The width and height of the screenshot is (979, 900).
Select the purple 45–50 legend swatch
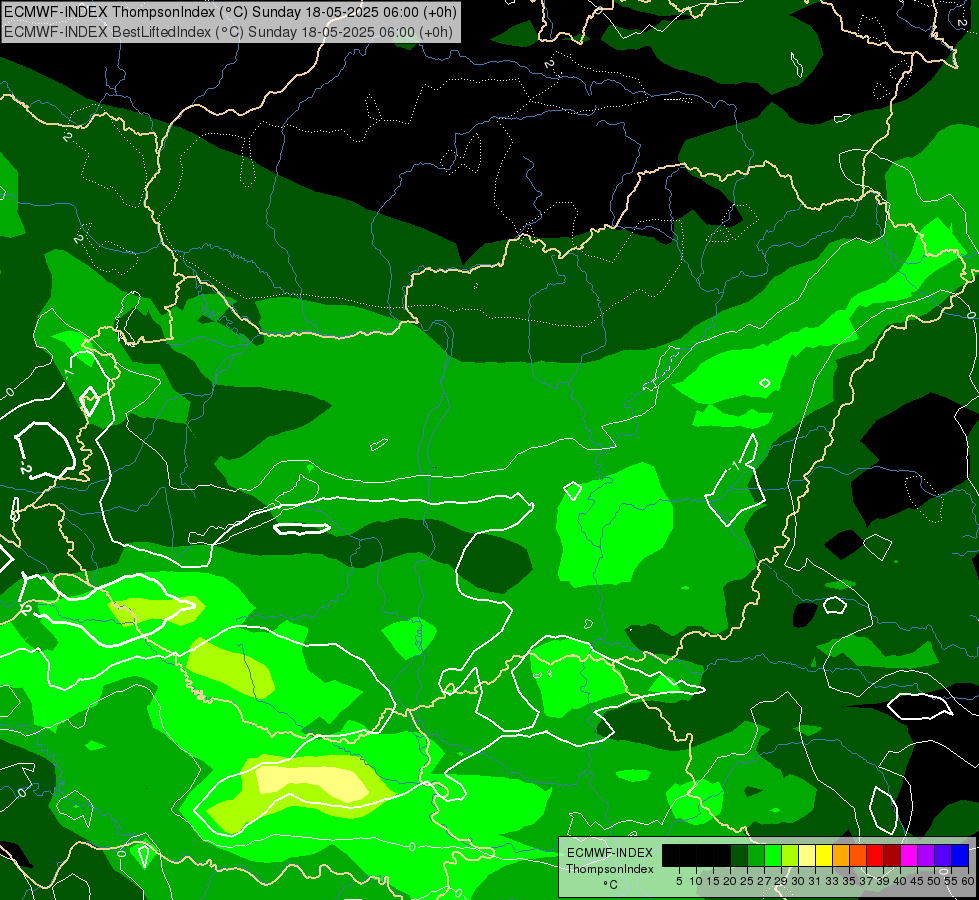(927, 856)
